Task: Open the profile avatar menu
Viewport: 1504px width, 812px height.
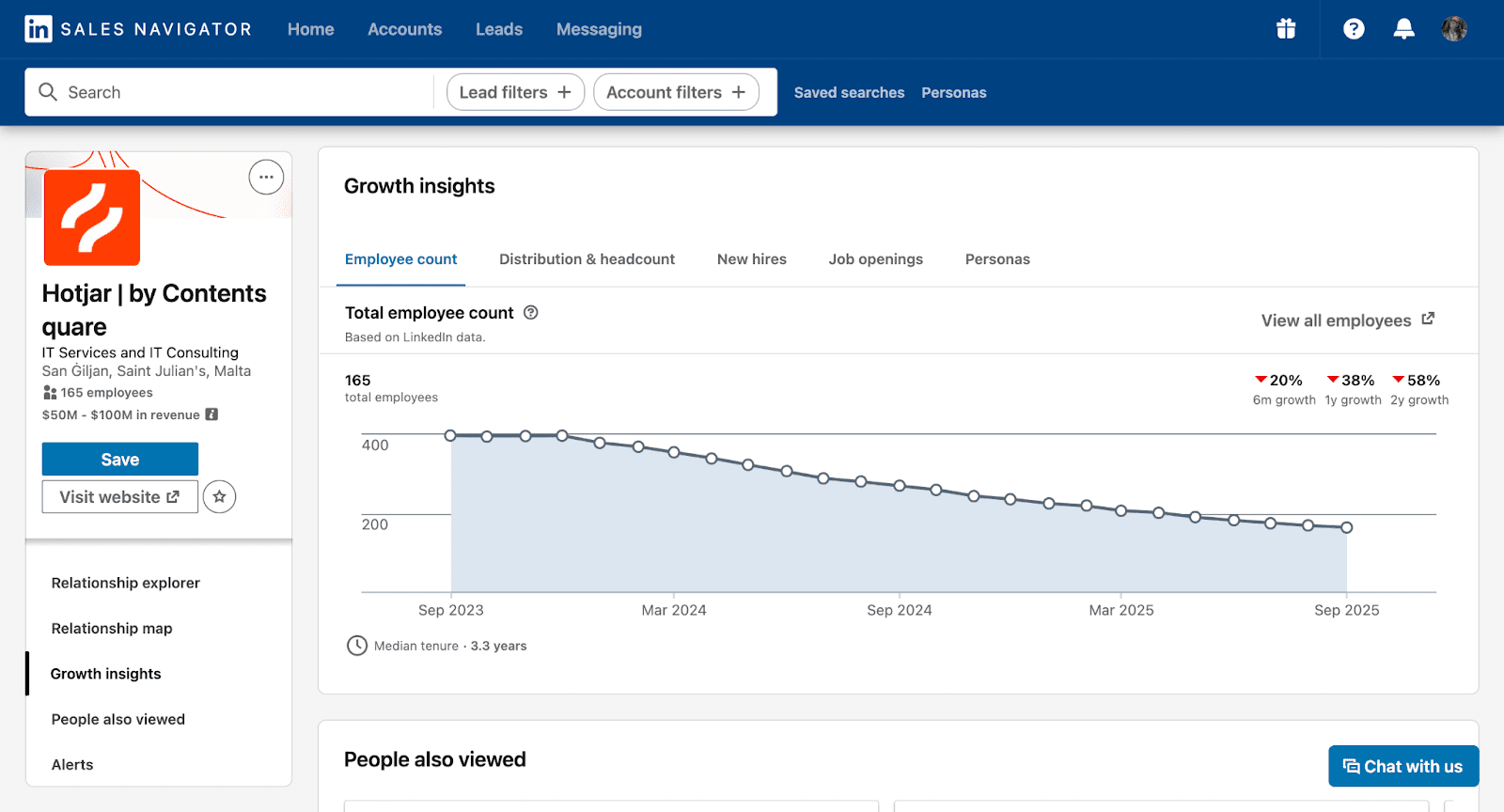Action: pos(1453,29)
